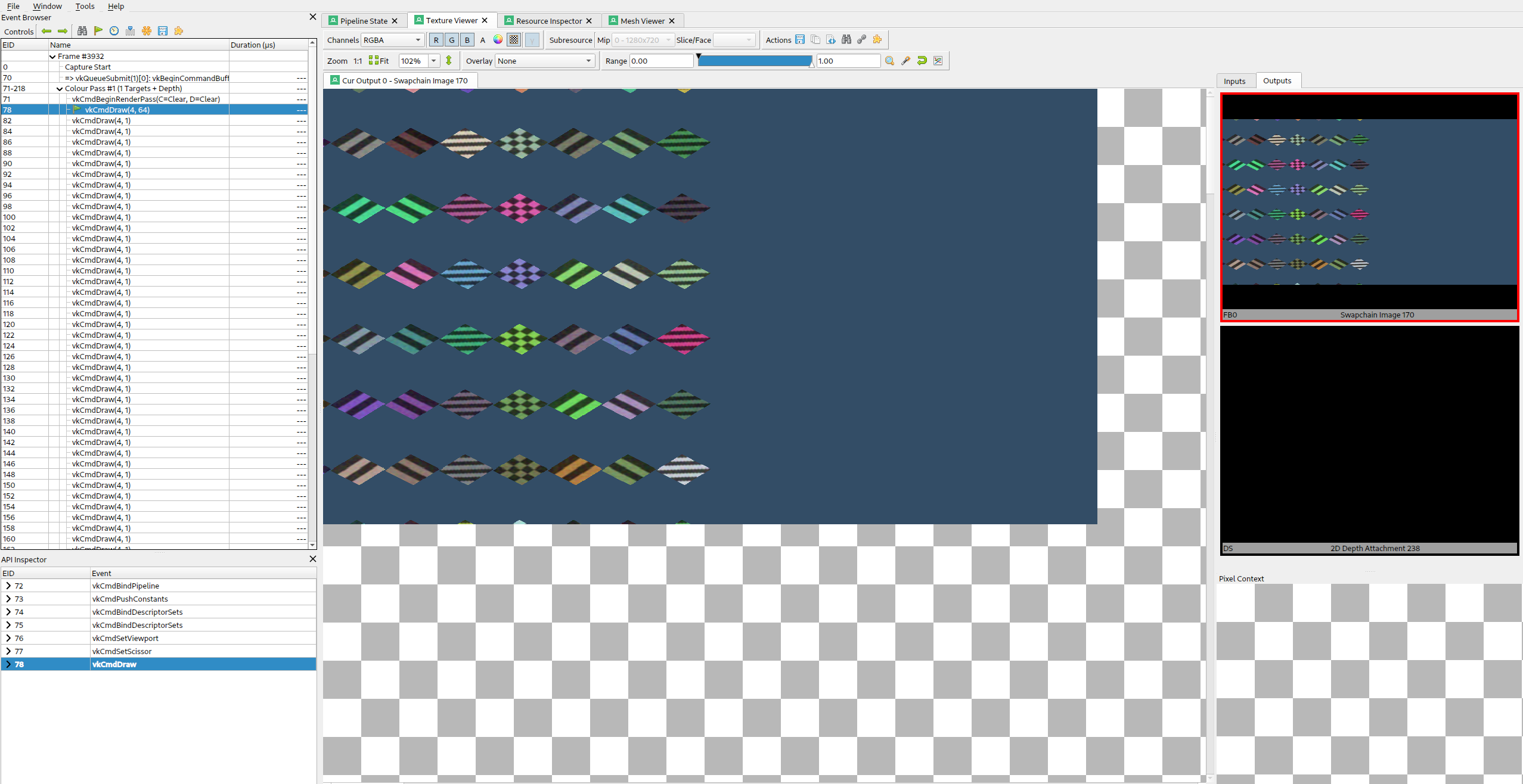This screenshot has width=1523, height=784.
Task: Click the Inputs tab button
Action: [x=1234, y=81]
